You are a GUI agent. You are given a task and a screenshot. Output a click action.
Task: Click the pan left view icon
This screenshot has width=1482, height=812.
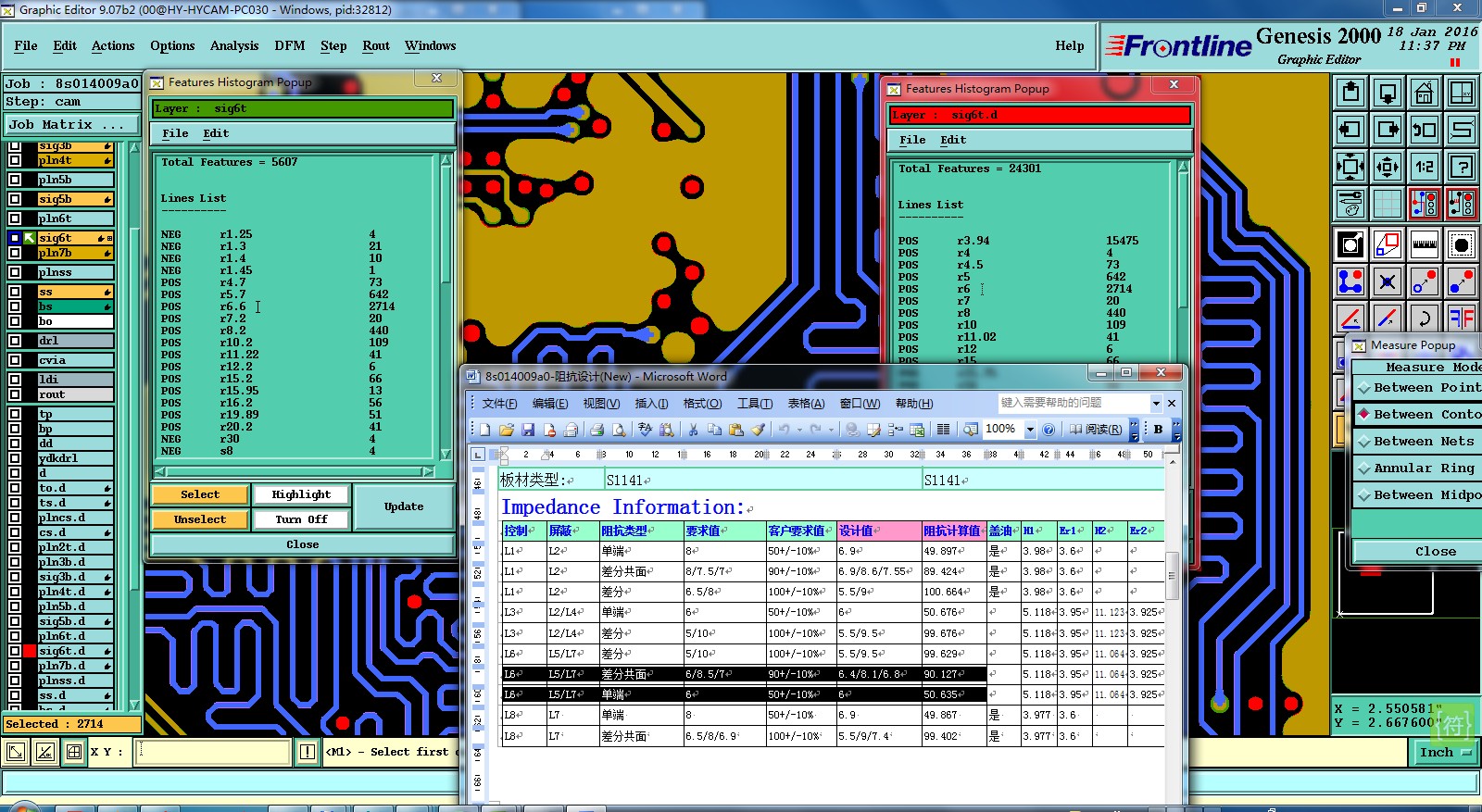[x=1350, y=130]
